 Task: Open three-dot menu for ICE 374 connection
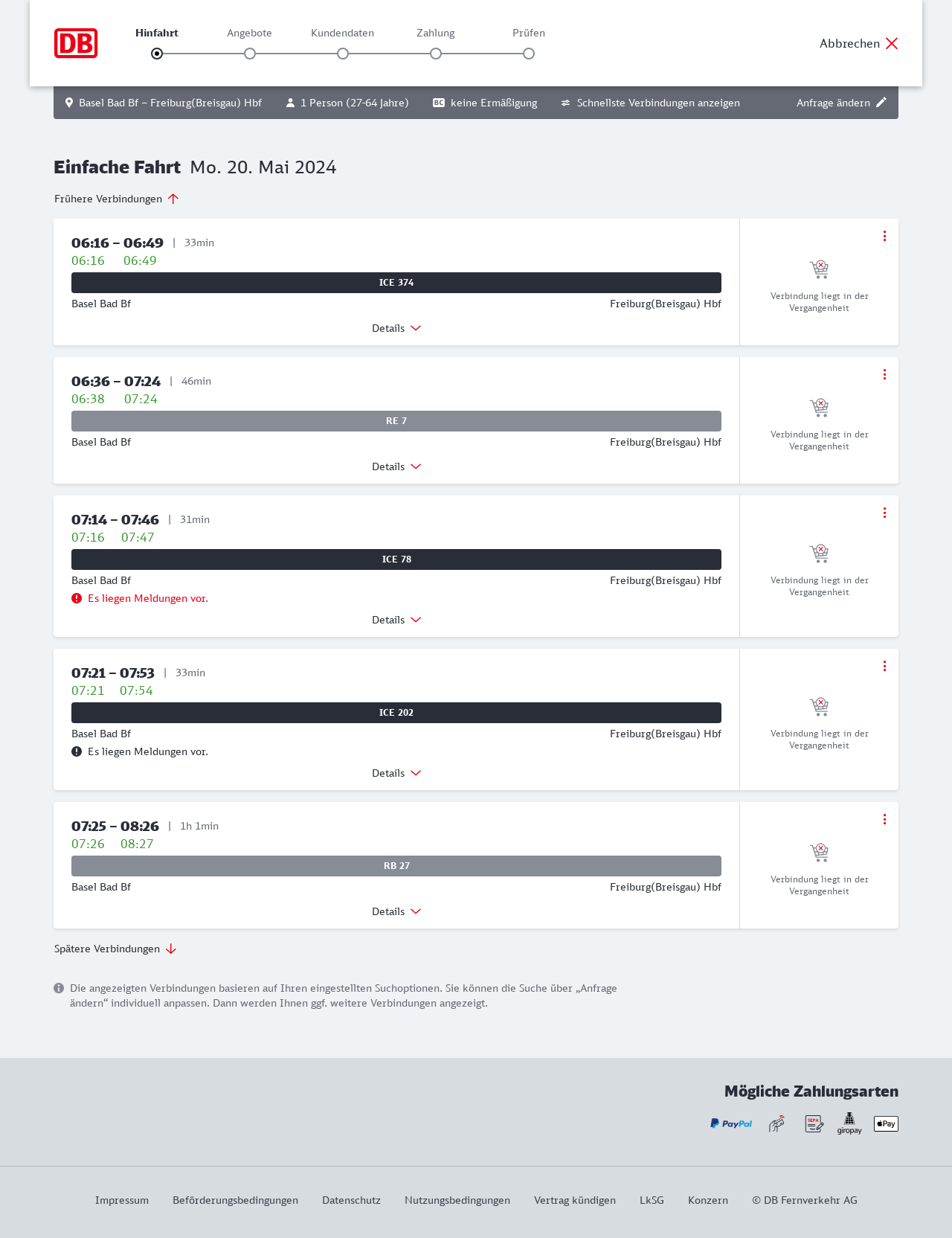pyautogui.click(x=884, y=236)
